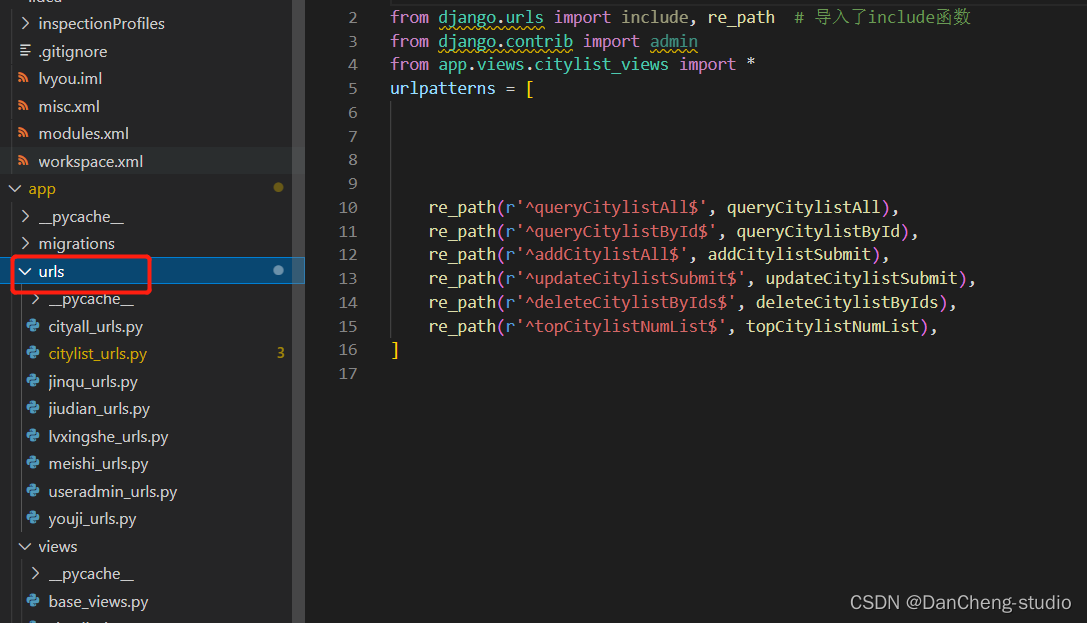Click line number 10 in the gutter
This screenshot has width=1087, height=623.
click(347, 208)
